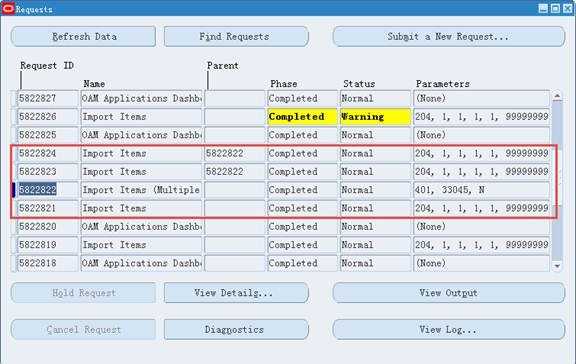Minimize the Requests window
This screenshot has width=576, height=364.
pyautogui.click(x=543, y=8)
